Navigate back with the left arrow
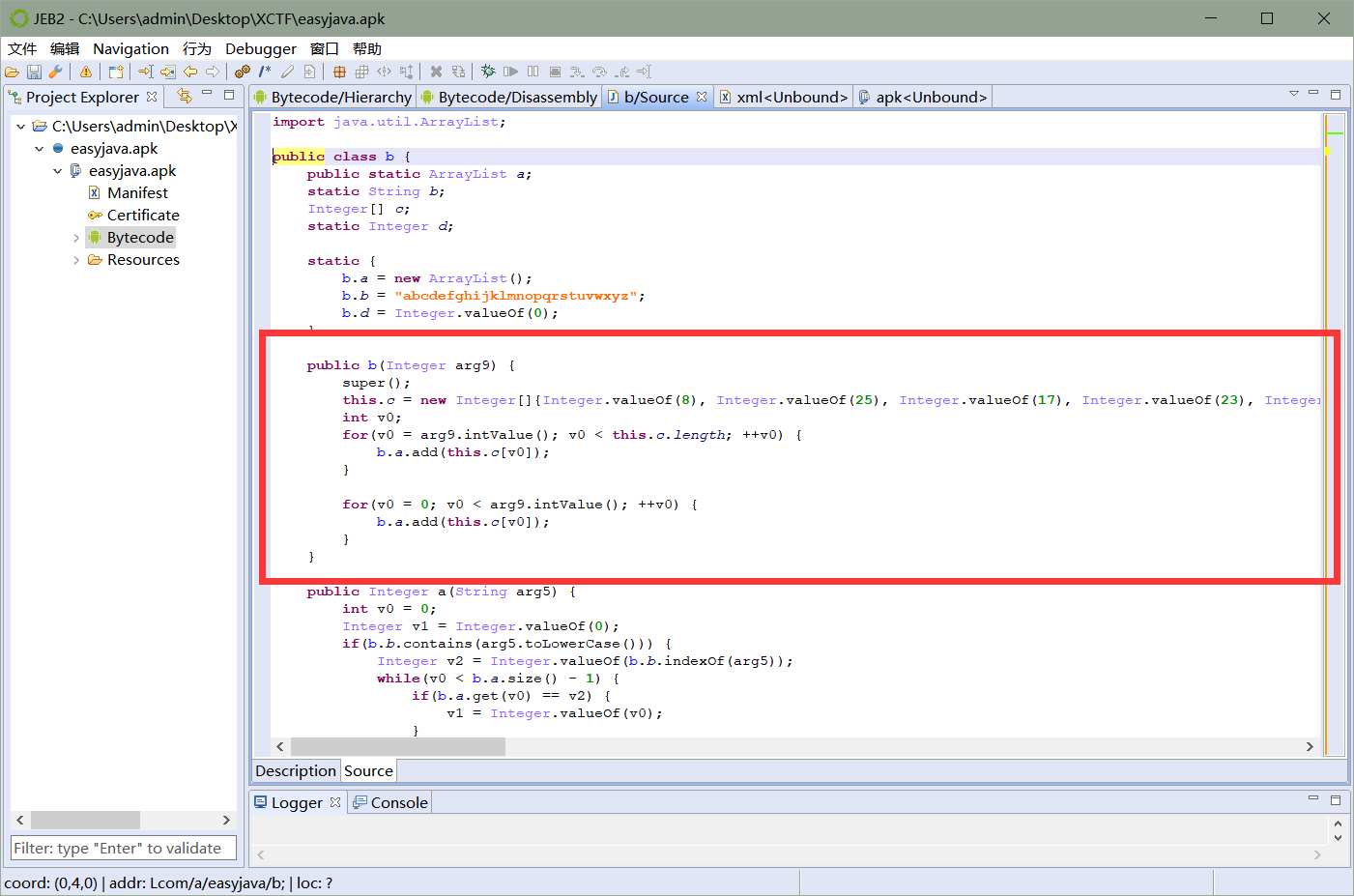Image resolution: width=1354 pixels, height=896 pixels. click(x=190, y=72)
